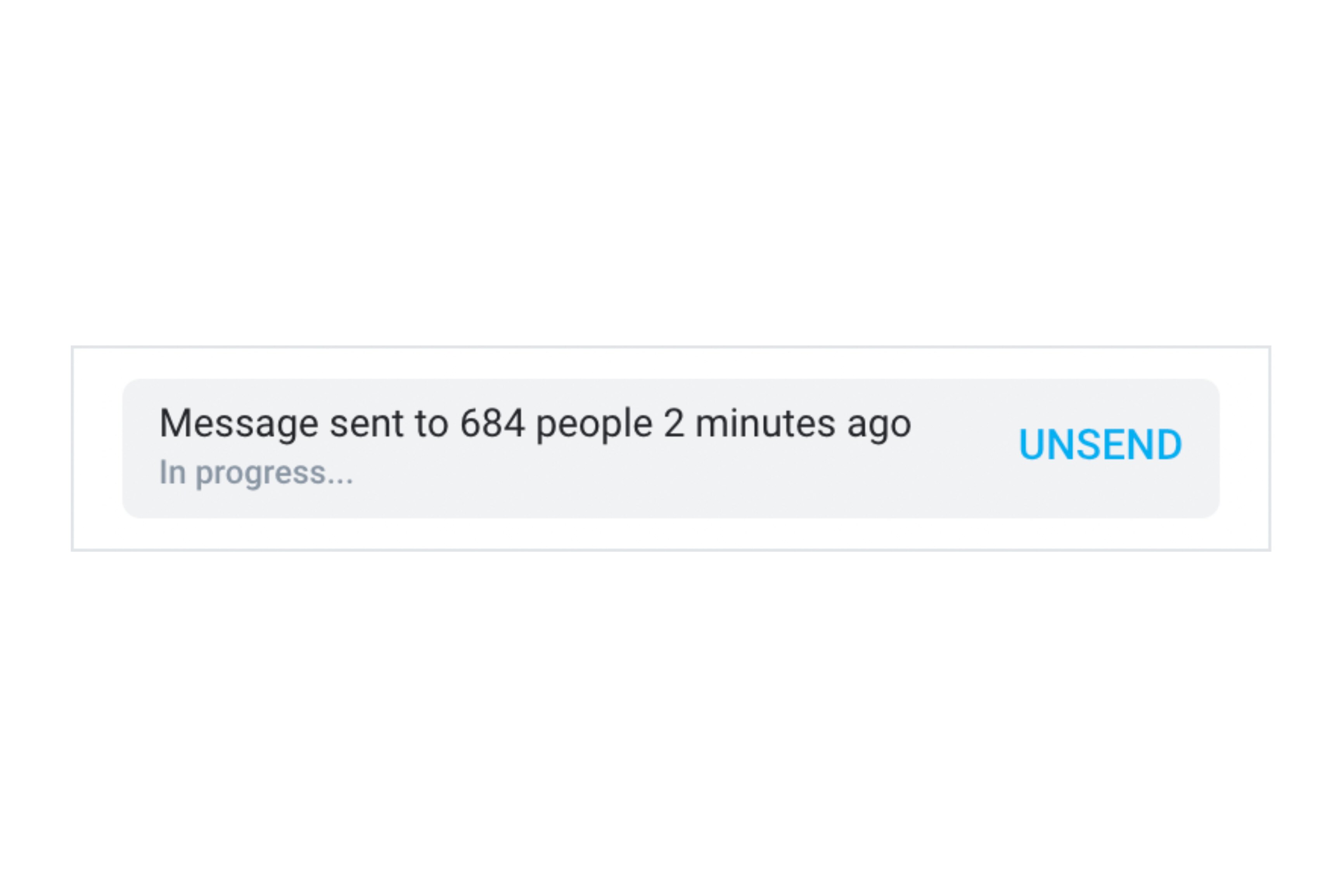Click the word 'people' in the notification
The image size is (1344, 896).
[x=594, y=424]
